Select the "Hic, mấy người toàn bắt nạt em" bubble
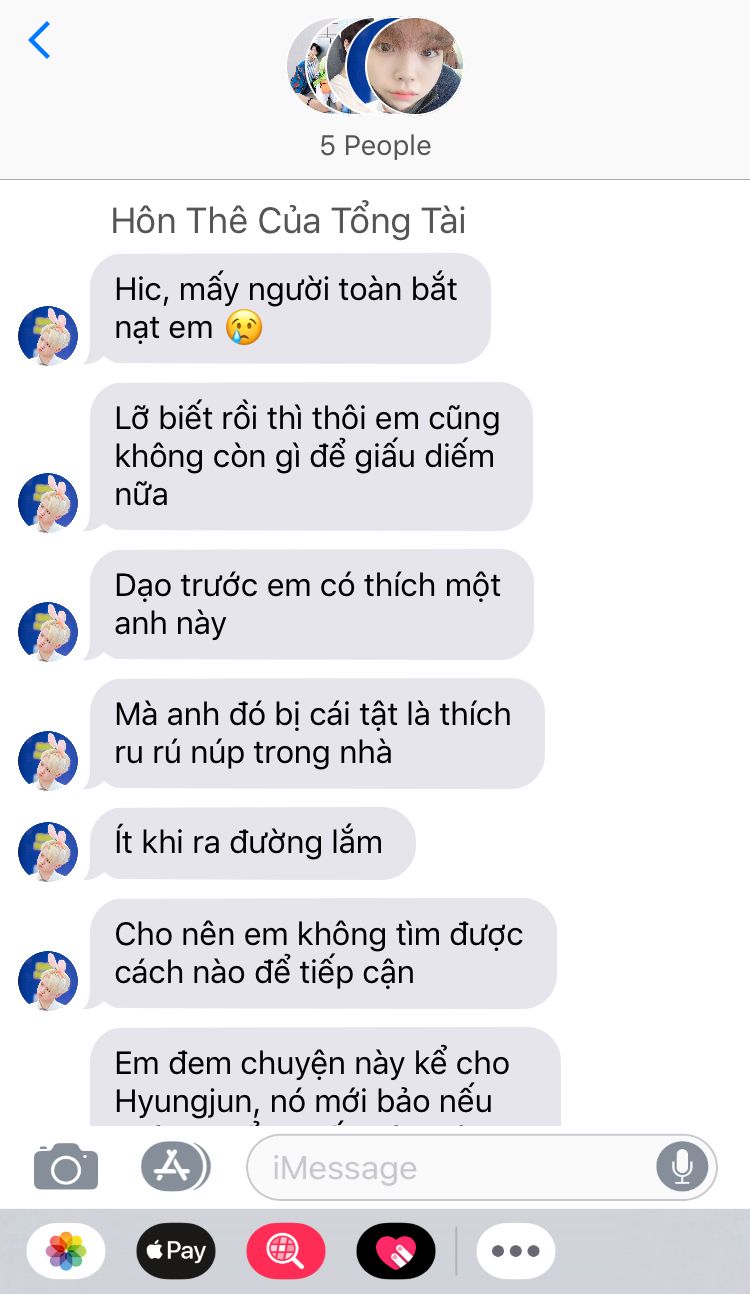Image resolution: width=750 pixels, height=1294 pixels. coord(290,308)
